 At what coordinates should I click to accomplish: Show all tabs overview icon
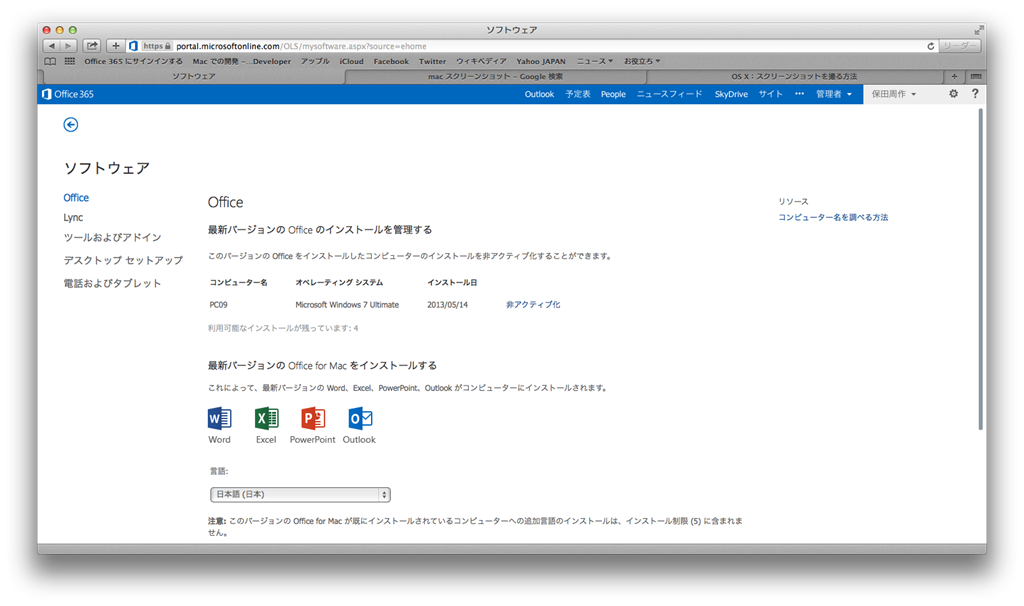pos(976,76)
